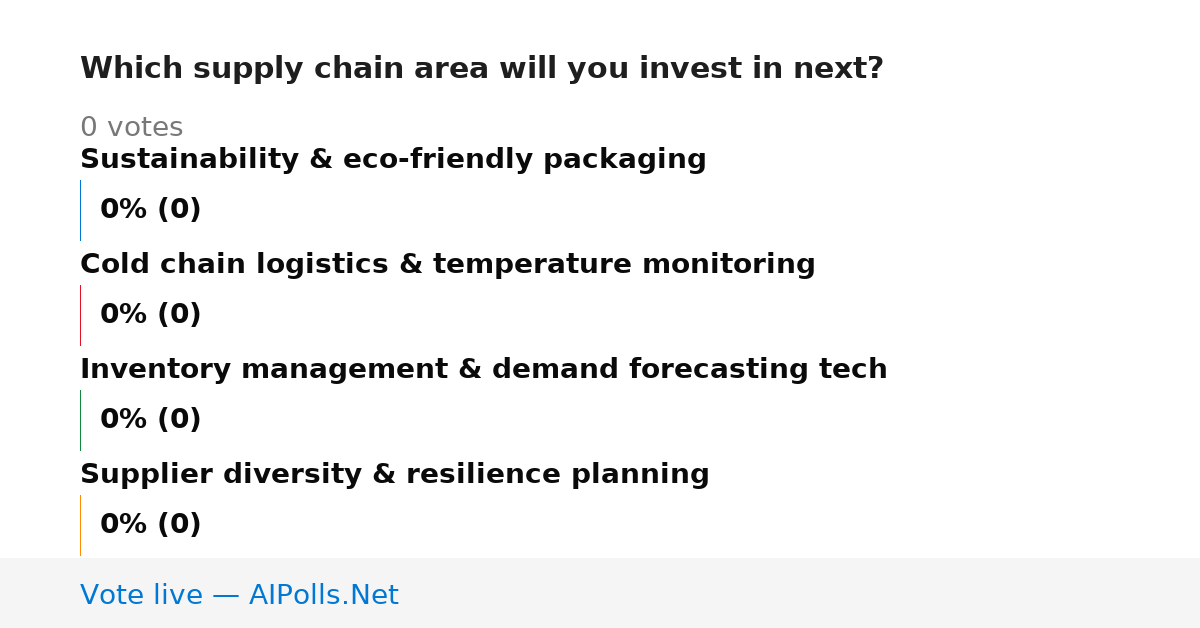The image size is (1200, 628).
Task: Pick Inventory management & demand forecasting tech
Action: coord(484,370)
